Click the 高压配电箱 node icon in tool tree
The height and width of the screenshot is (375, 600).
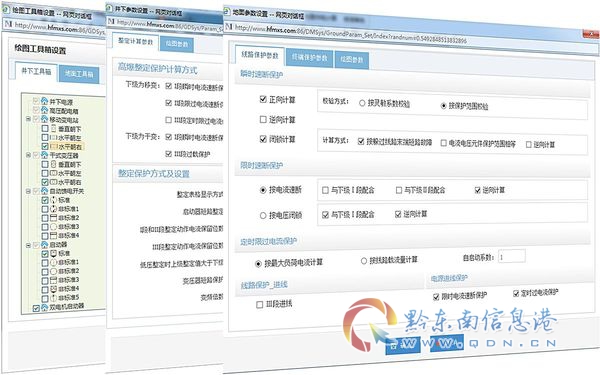[44, 110]
